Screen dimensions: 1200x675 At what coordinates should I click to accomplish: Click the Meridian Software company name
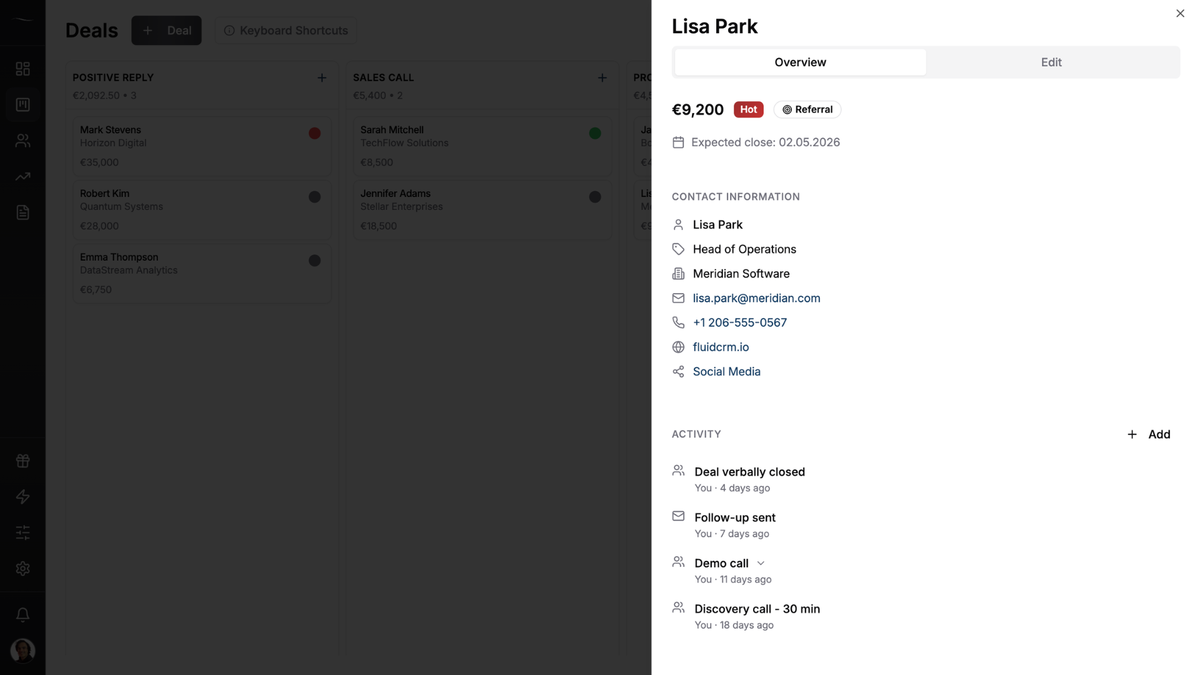(741, 273)
